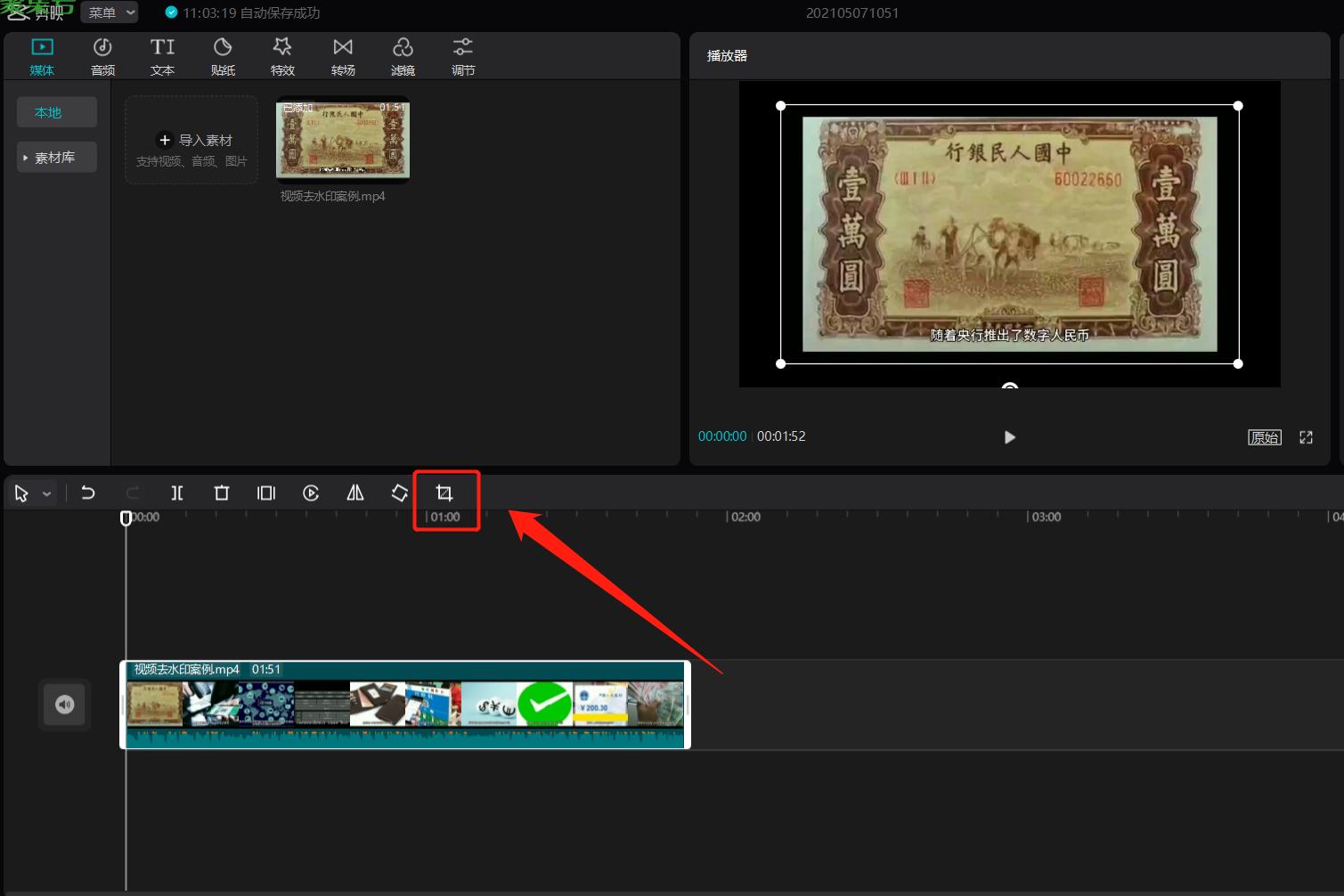Click the undo arrow
This screenshot has height=896, width=1344.
tap(88, 493)
